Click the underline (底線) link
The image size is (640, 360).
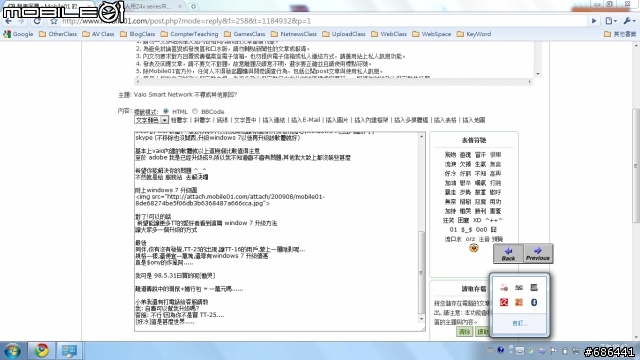pos(222,120)
